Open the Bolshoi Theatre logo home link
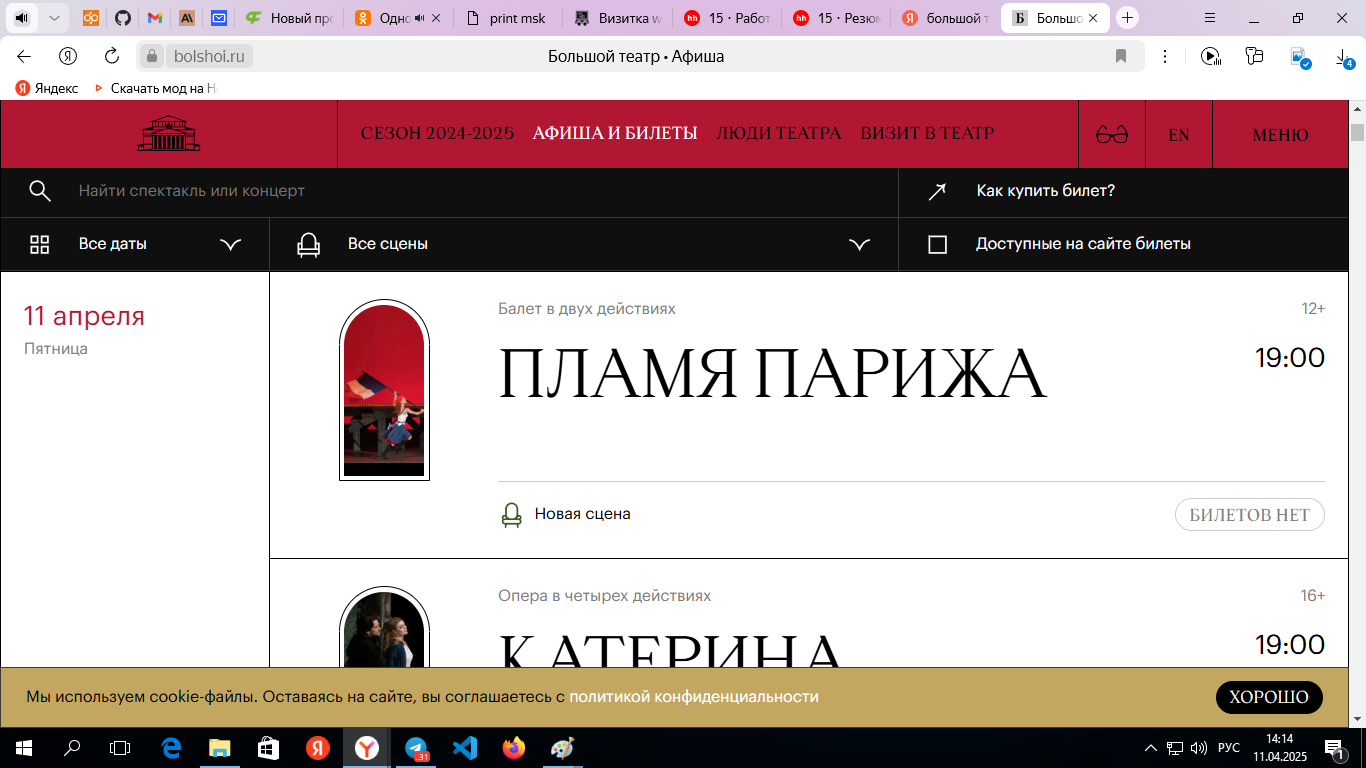 click(x=169, y=134)
